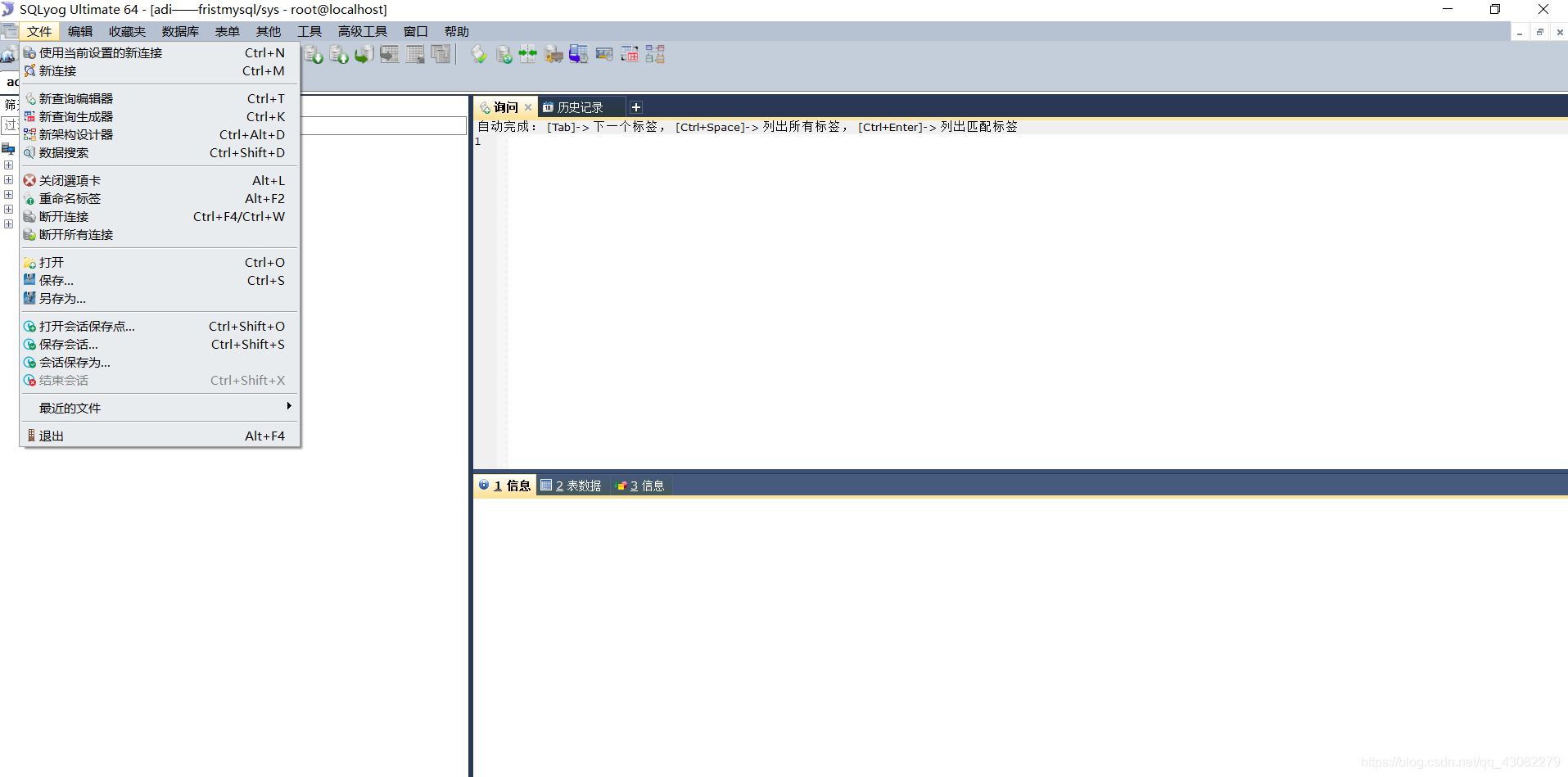Click the blue card with clock icon
Viewport: 1568px width, 777px height.
click(604, 55)
